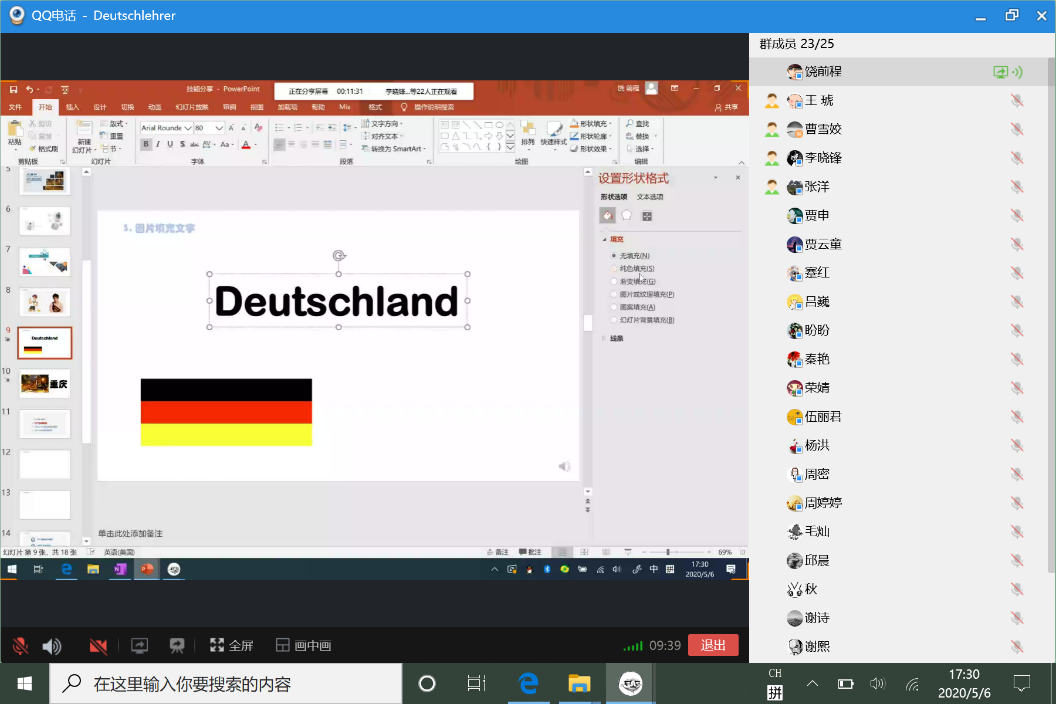Click the pentagon Effects icon in format pane
1056x704 pixels.
pos(627,215)
